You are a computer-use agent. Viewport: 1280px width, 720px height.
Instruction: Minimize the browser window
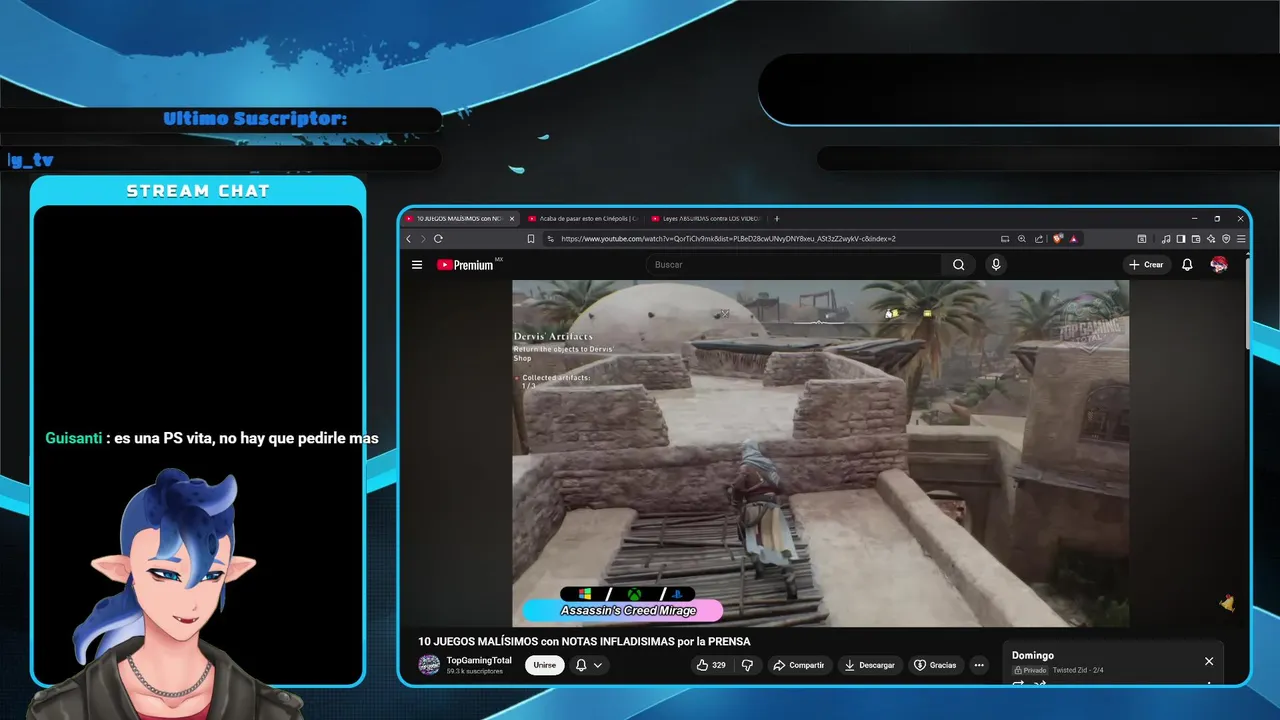point(1194,218)
